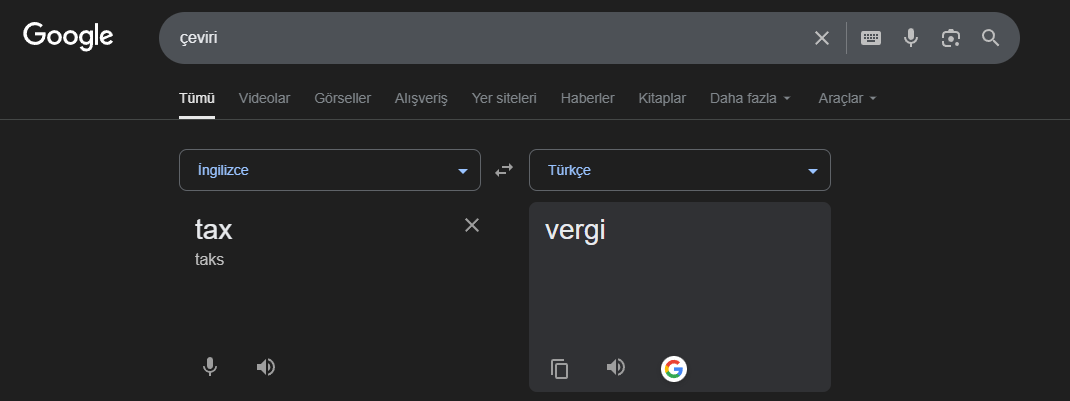Swap source and target languages
This screenshot has height=401, width=1070.
[x=504, y=170]
